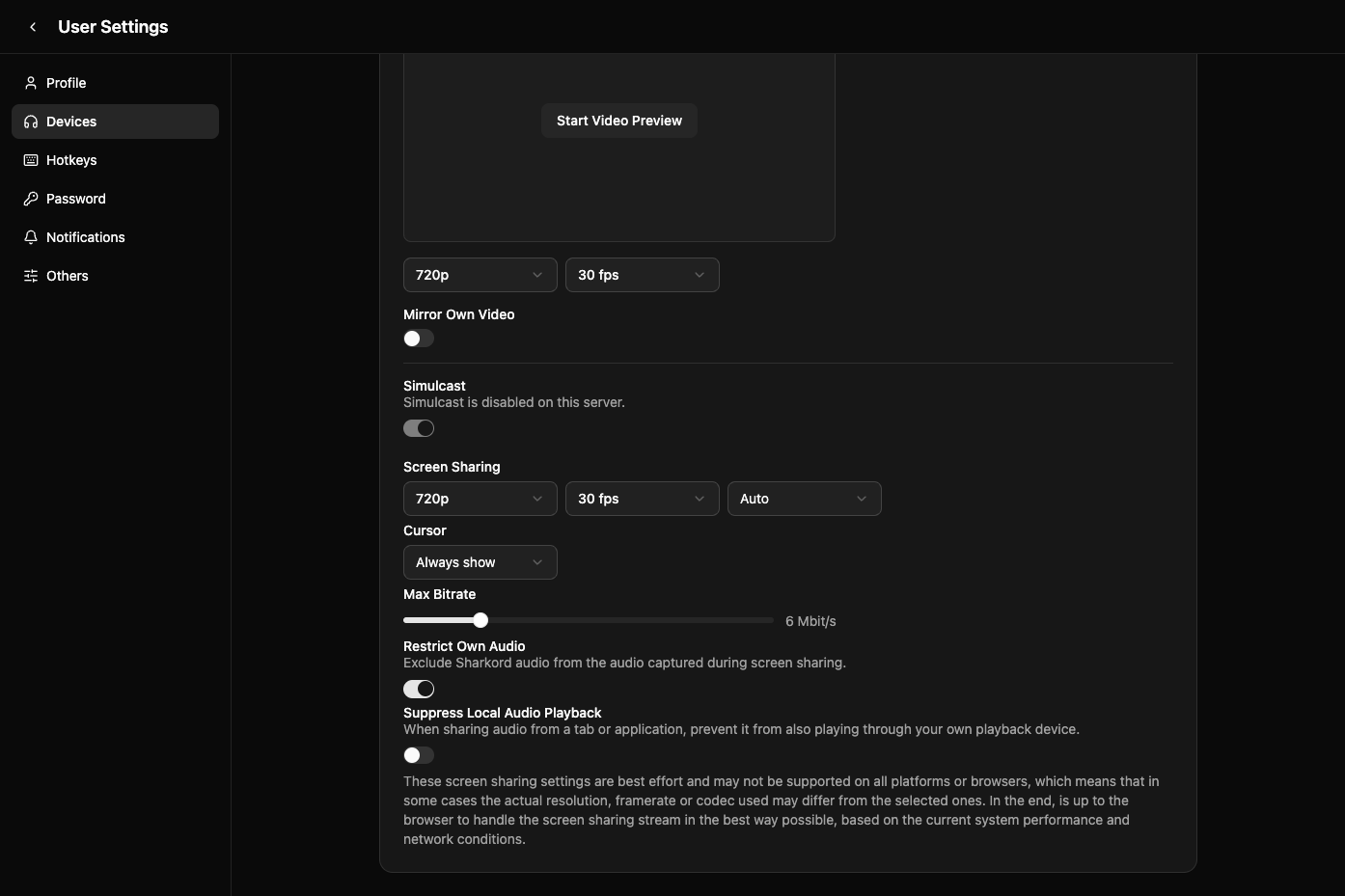
Task: Click the Max Bitrate slider handle
Action: pos(480,620)
